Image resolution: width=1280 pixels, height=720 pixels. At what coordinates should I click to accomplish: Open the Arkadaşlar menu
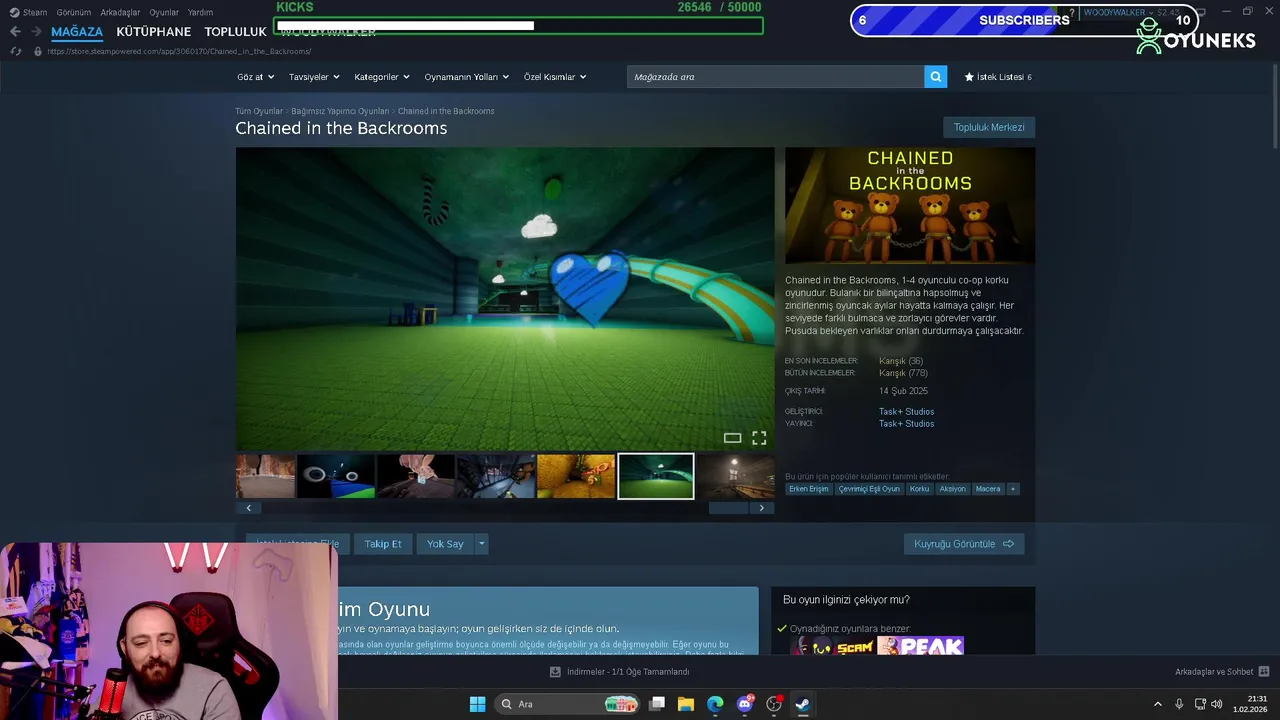(120, 12)
